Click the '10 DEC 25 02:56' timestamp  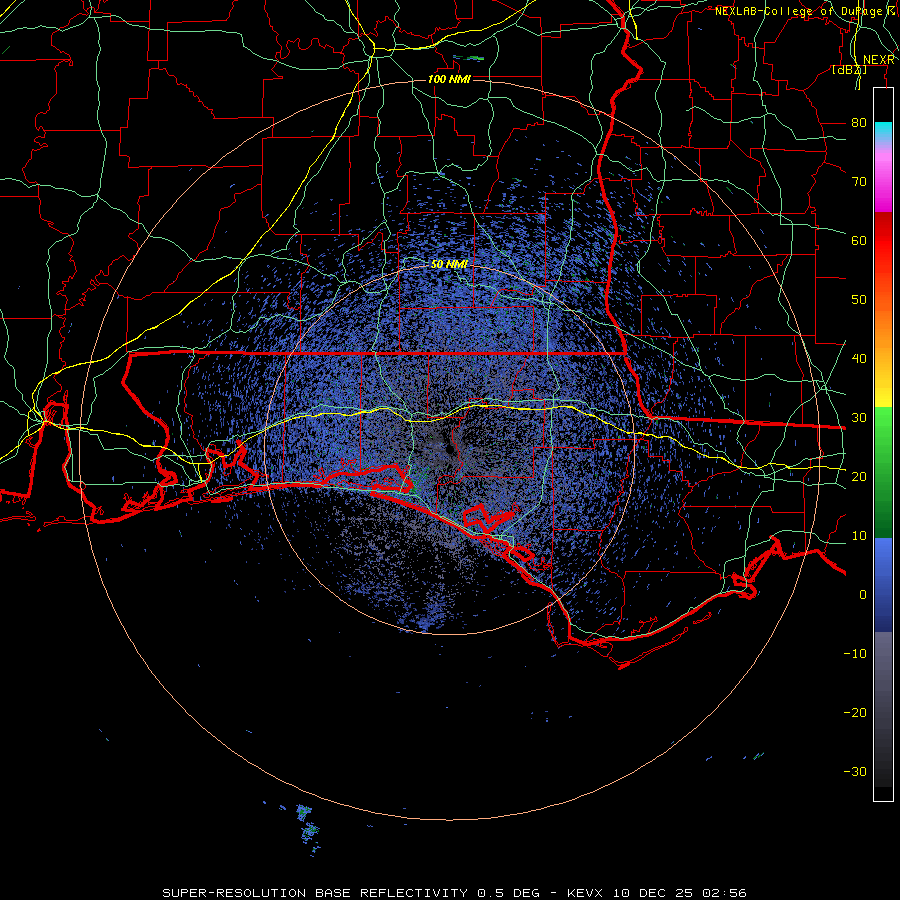pyautogui.click(x=680, y=893)
